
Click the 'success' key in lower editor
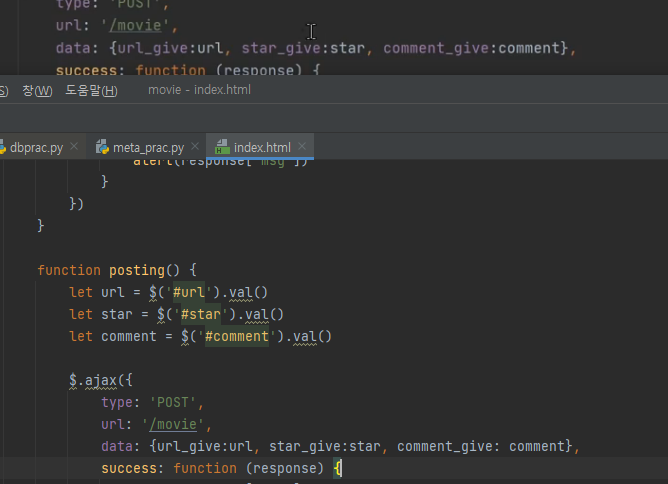[x=129, y=469]
